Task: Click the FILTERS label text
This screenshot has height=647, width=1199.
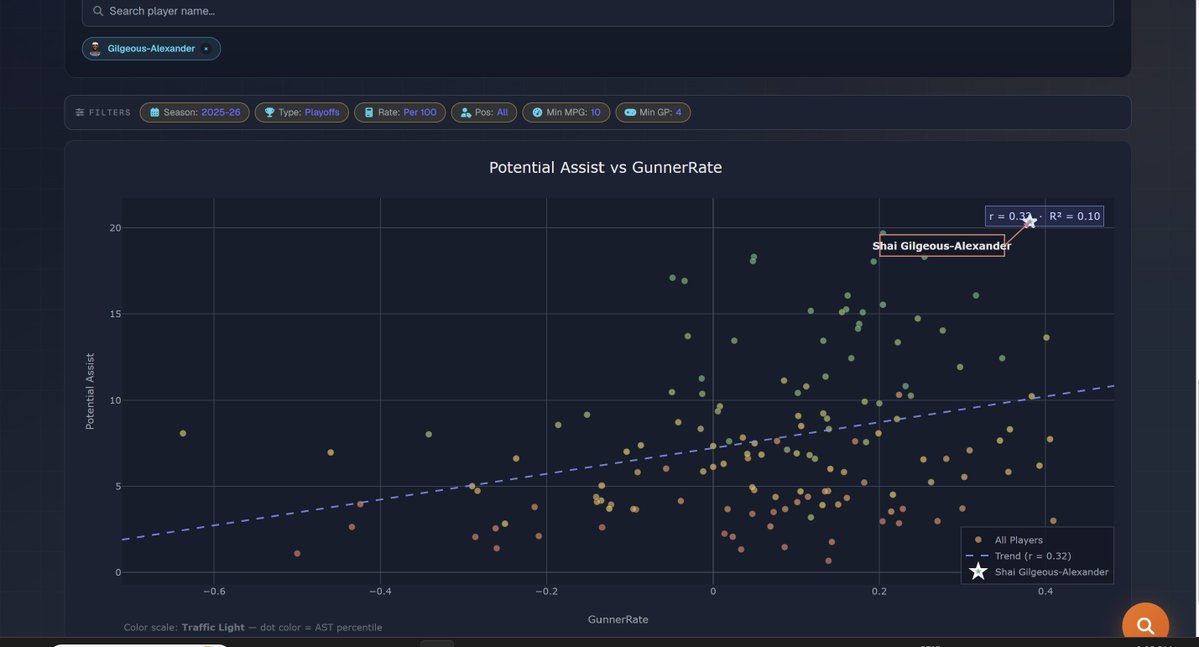Action: [x=109, y=112]
